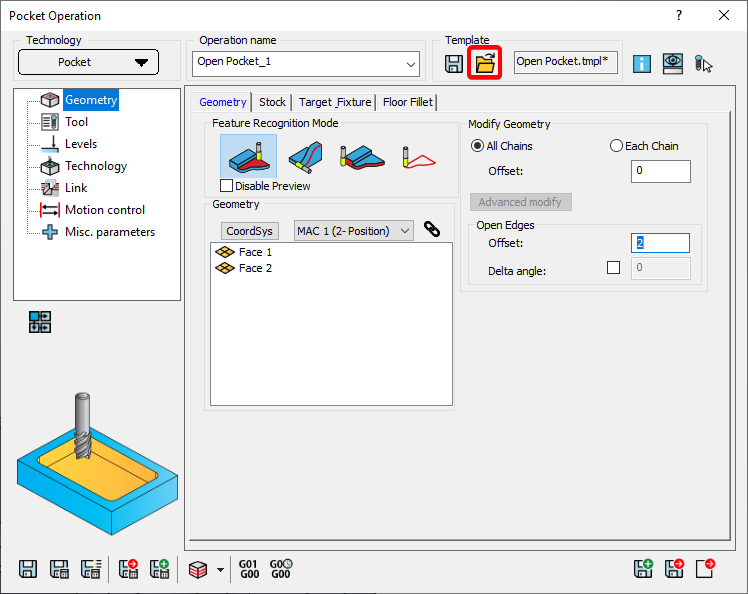
Task: Open the MAC 1 (2- Position) dropdown
Action: point(353,231)
